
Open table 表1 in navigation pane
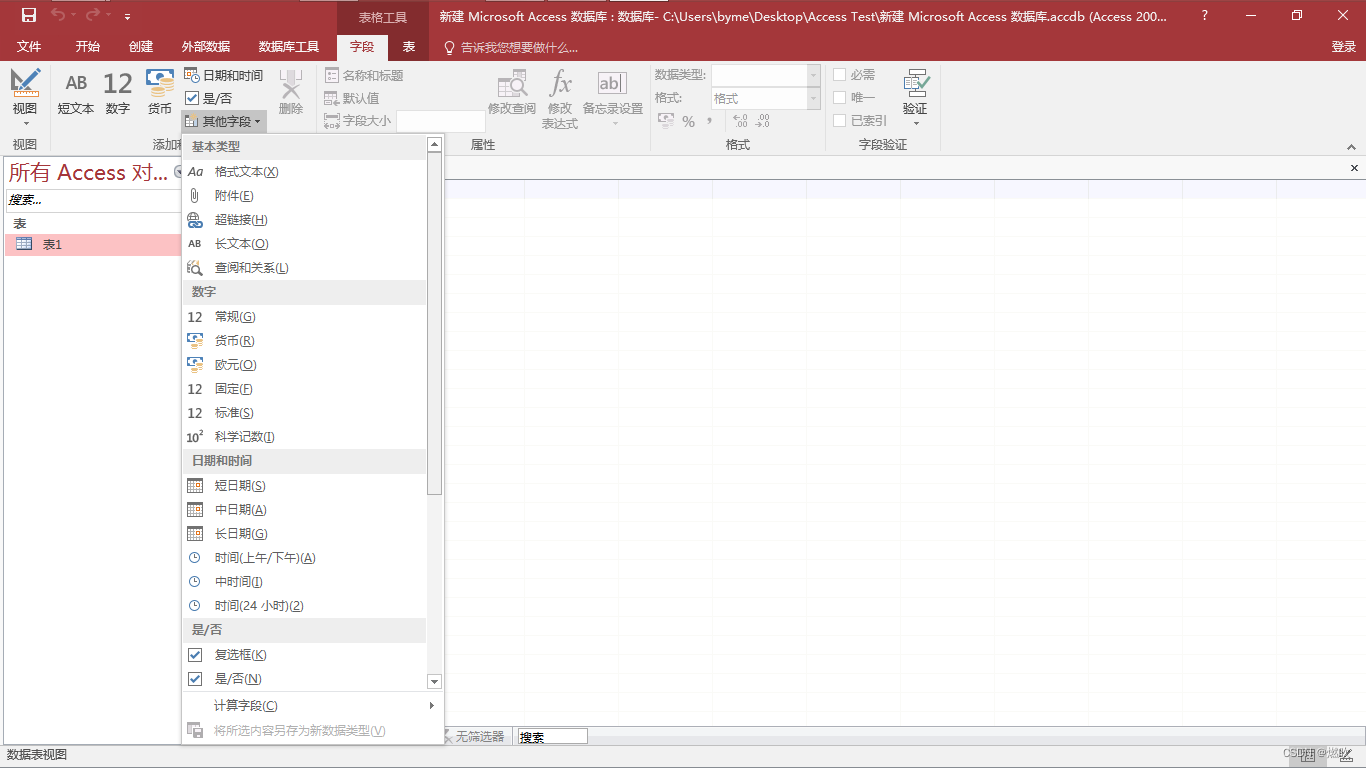[x=93, y=245]
